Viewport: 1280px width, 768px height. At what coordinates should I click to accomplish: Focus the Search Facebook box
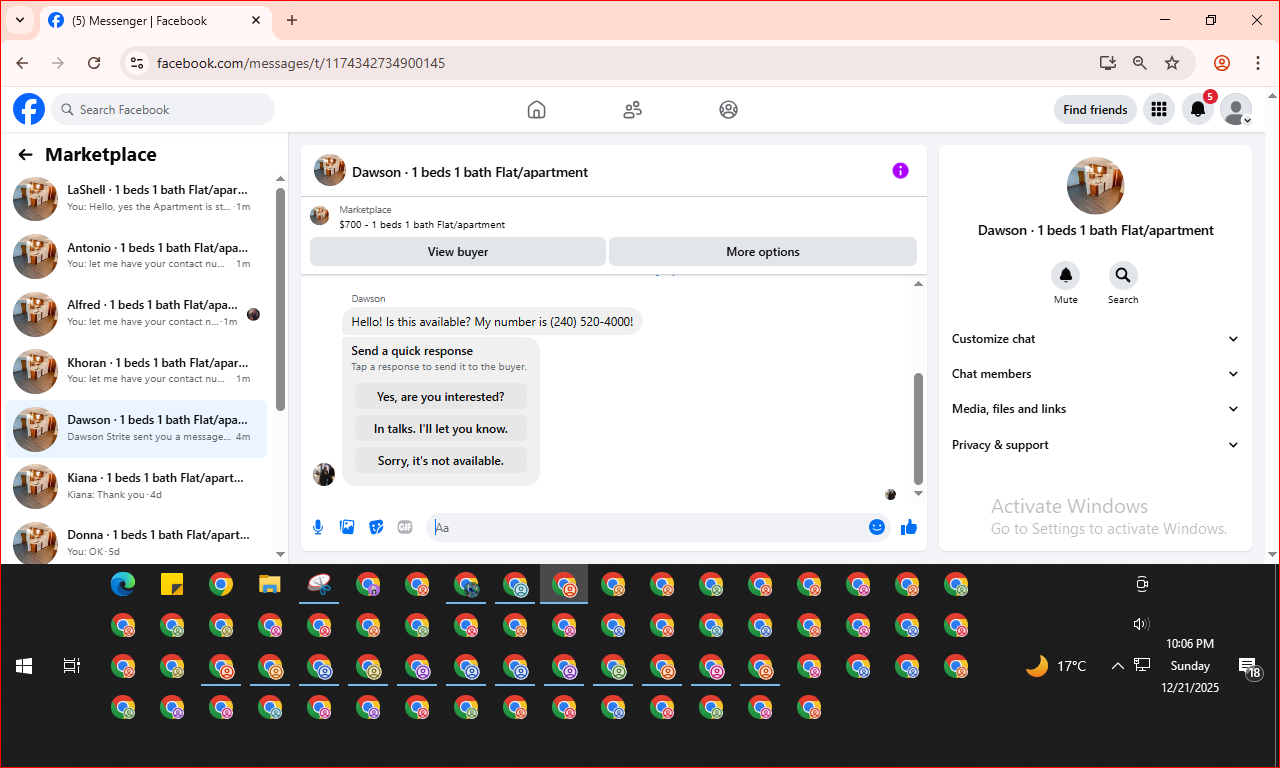click(163, 110)
